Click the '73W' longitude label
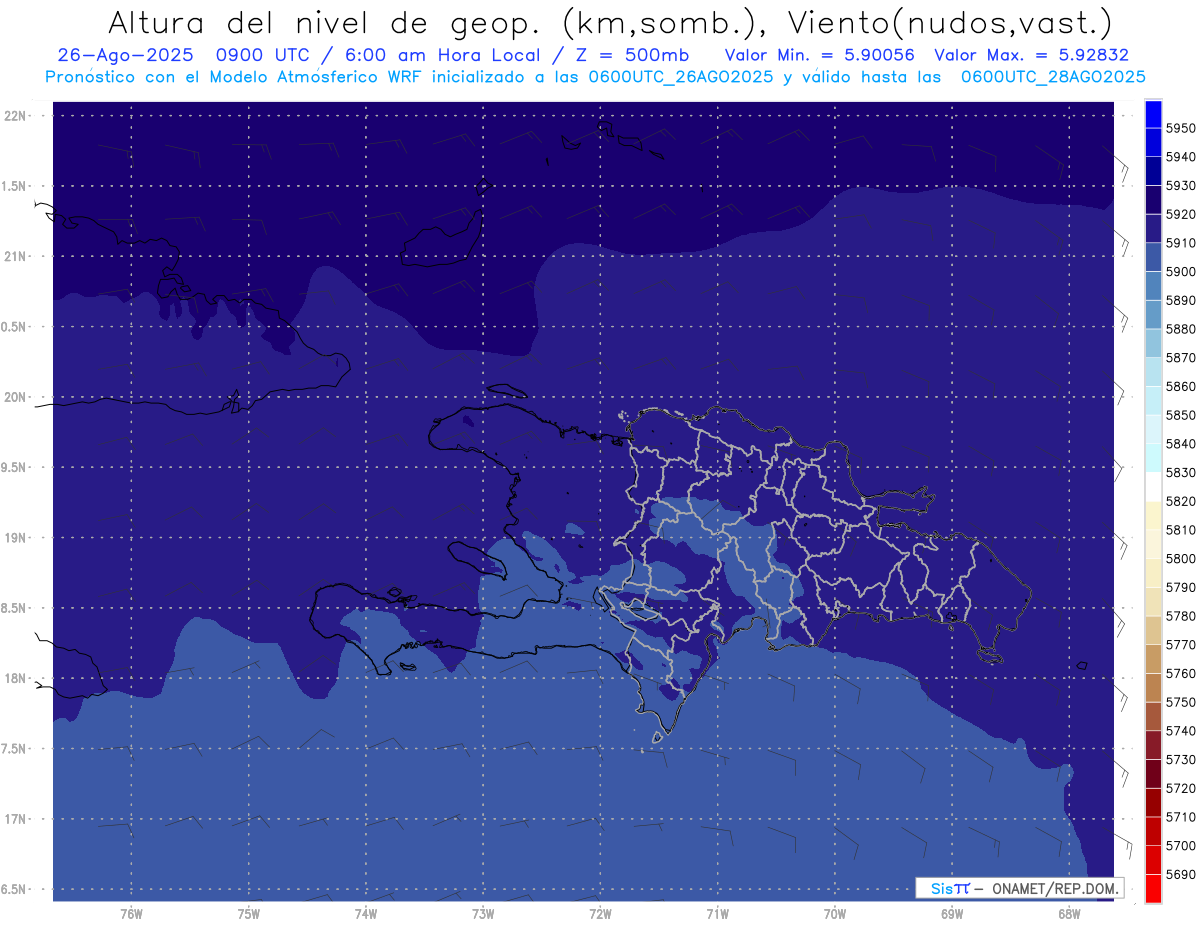The height and width of the screenshot is (927, 1200). [483, 914]
